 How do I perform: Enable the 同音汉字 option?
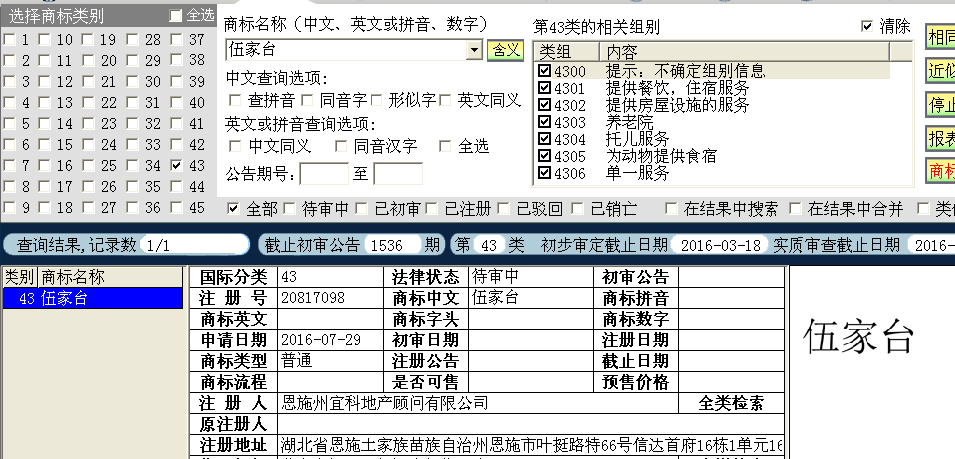tap(340, 146)
